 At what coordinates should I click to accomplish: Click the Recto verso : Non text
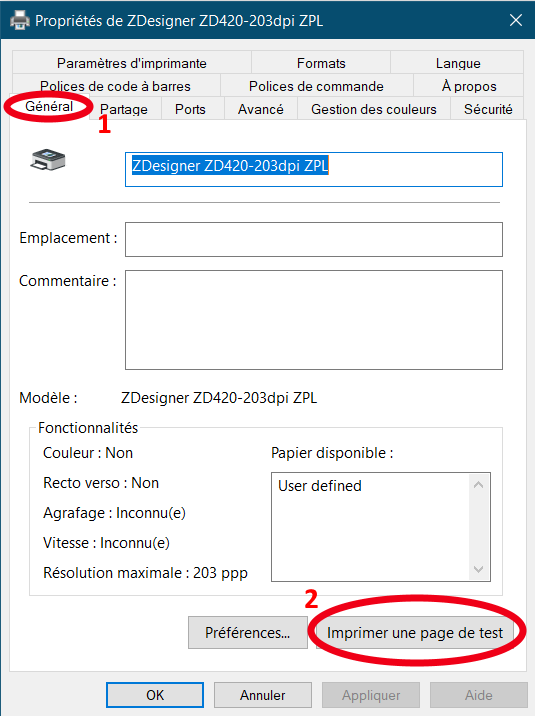coord(101,483)
